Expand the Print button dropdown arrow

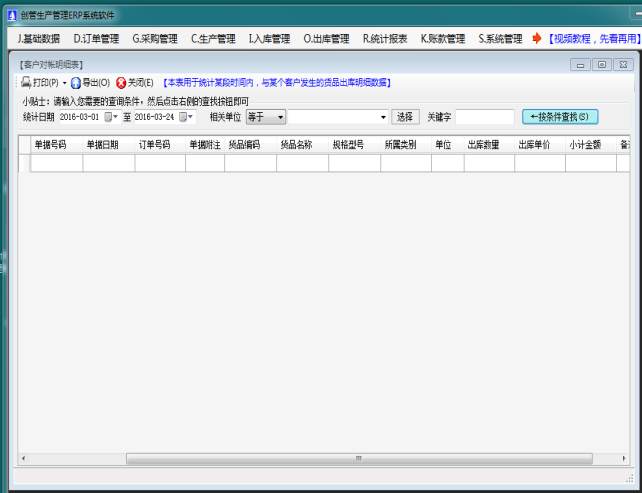click(65, 82)
